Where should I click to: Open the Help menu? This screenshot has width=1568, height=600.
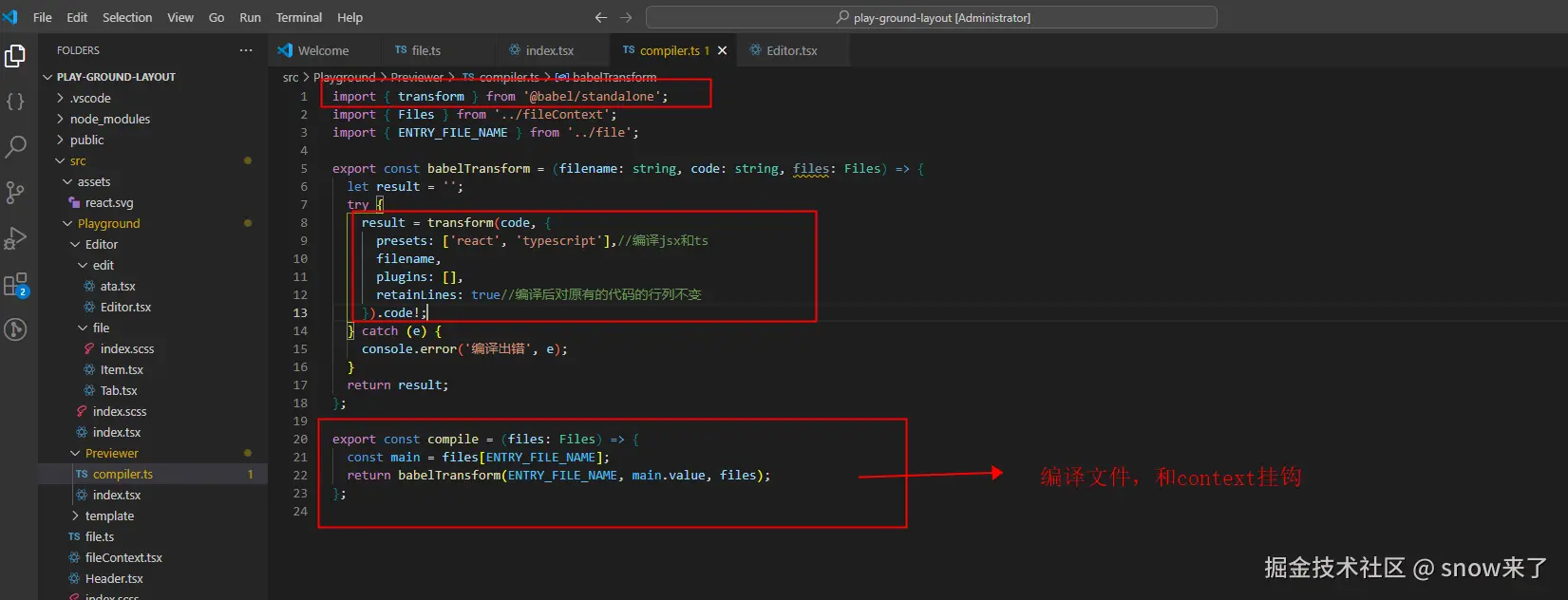tap(349, 17)
